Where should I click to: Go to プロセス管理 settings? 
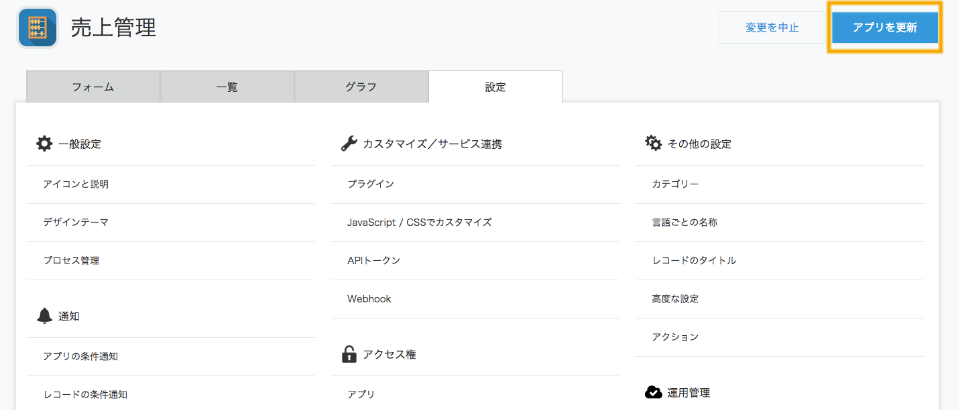coord(71,260)
